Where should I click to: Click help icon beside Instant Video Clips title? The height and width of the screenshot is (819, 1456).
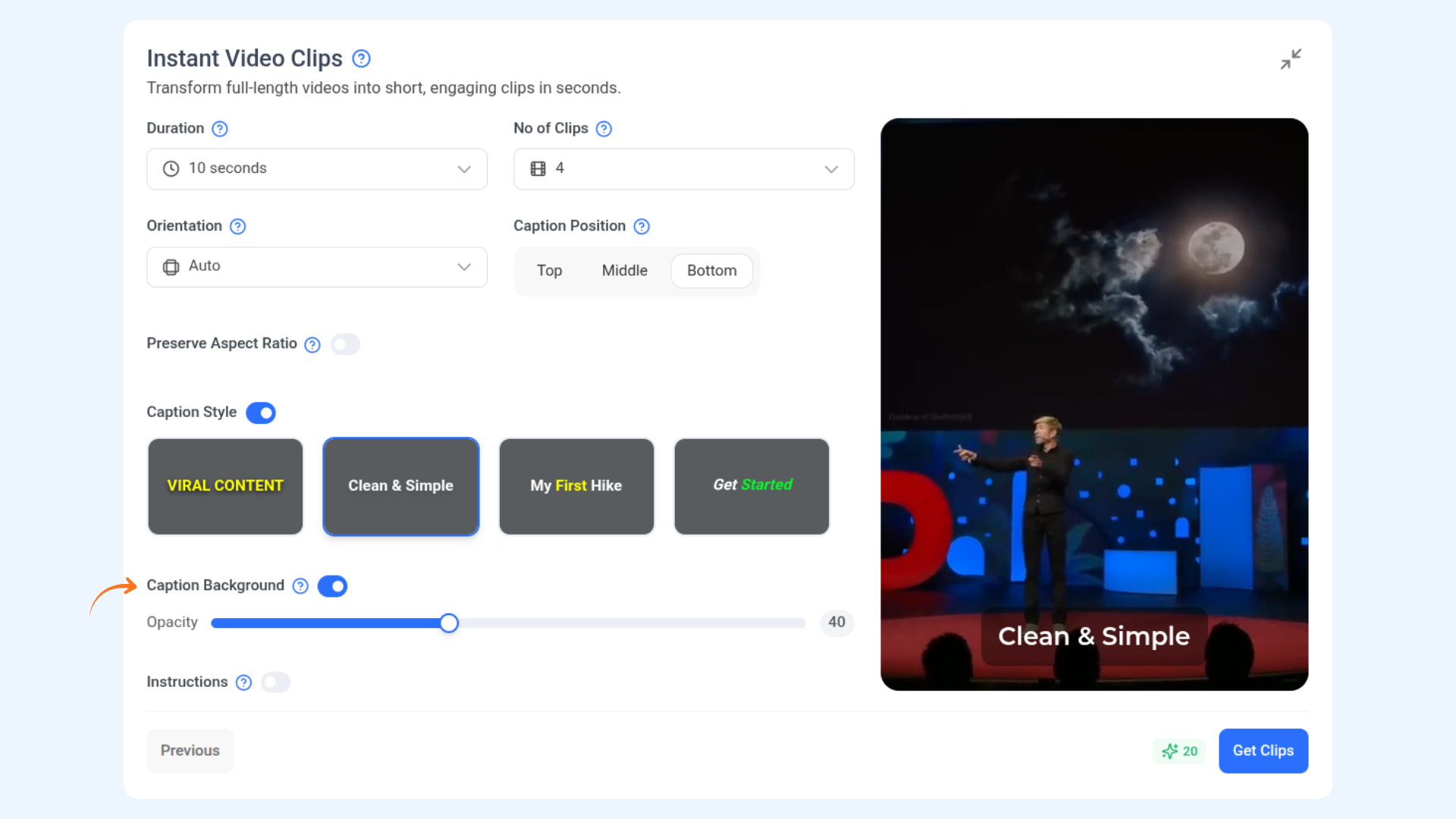click(362, 58)
